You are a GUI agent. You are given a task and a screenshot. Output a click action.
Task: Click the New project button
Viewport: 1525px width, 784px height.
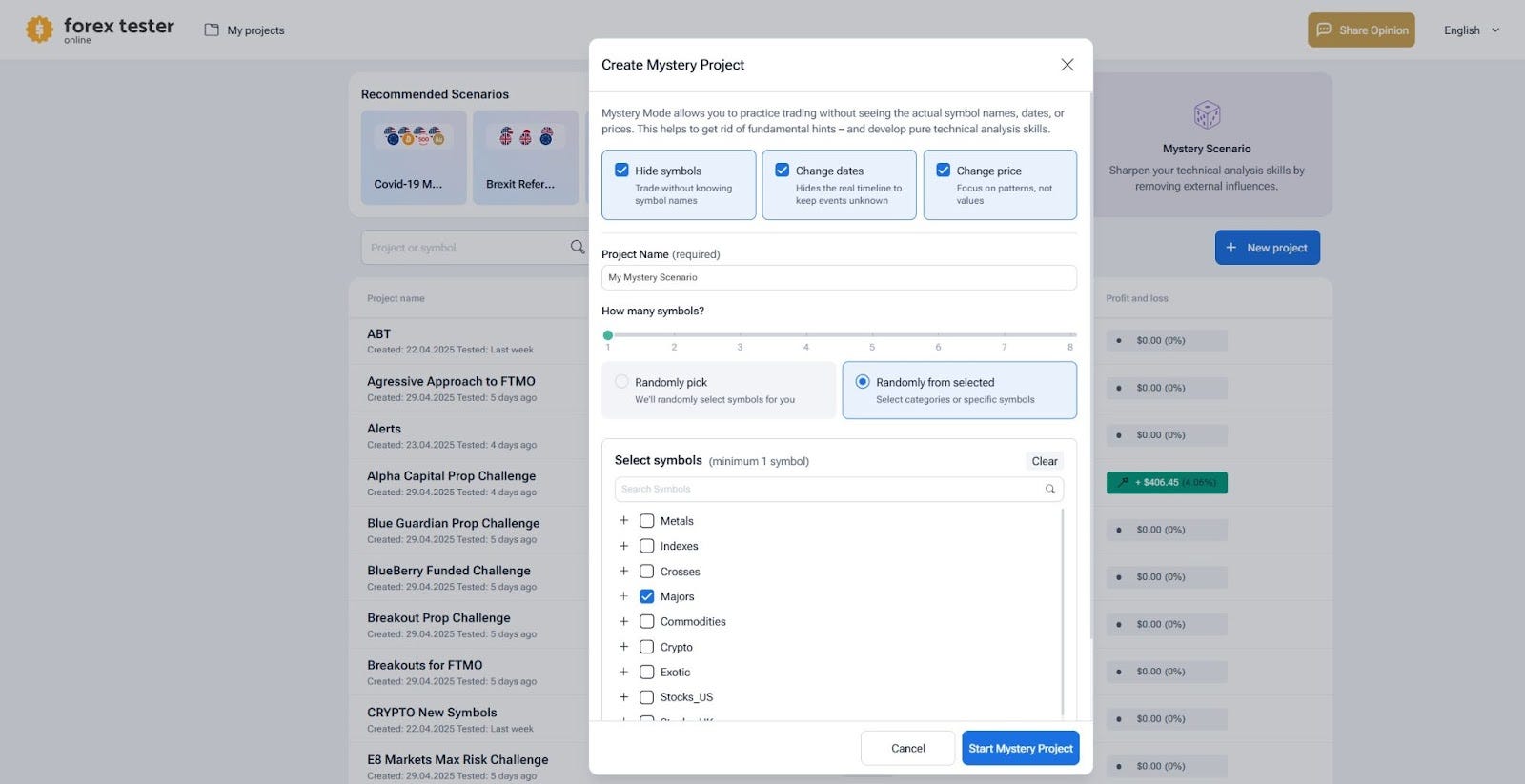pyautogui.click(x=1268, y=248)
